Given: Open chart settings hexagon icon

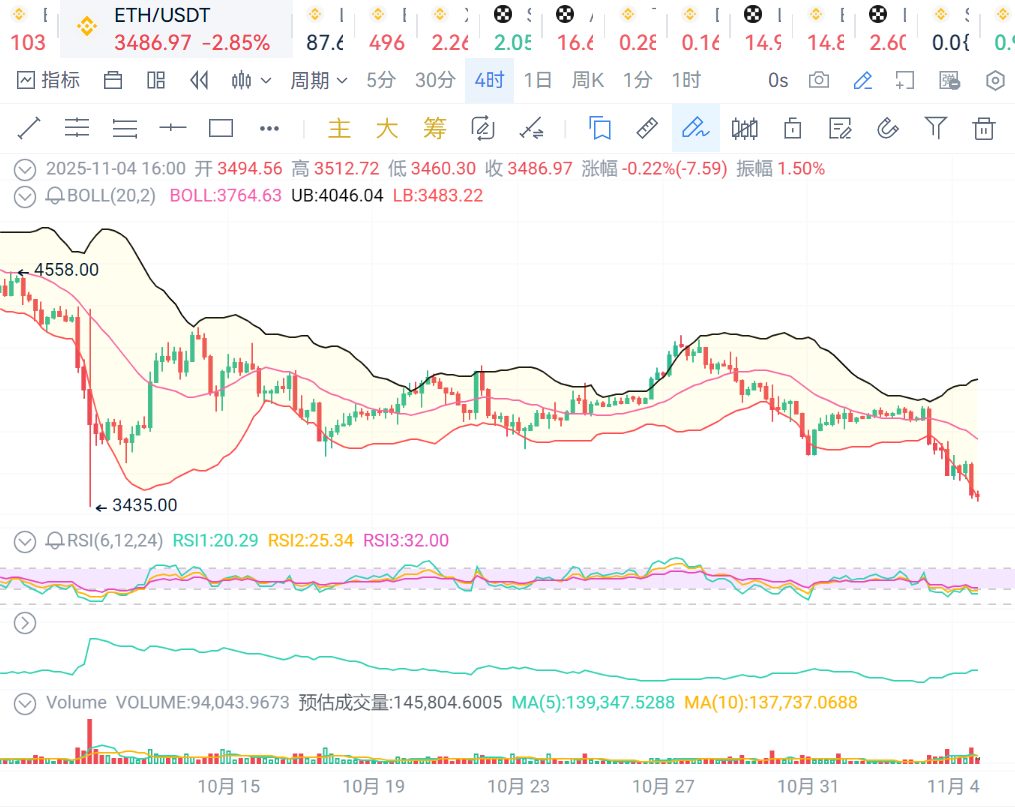Looking at the screenshot, I should 995,80.
